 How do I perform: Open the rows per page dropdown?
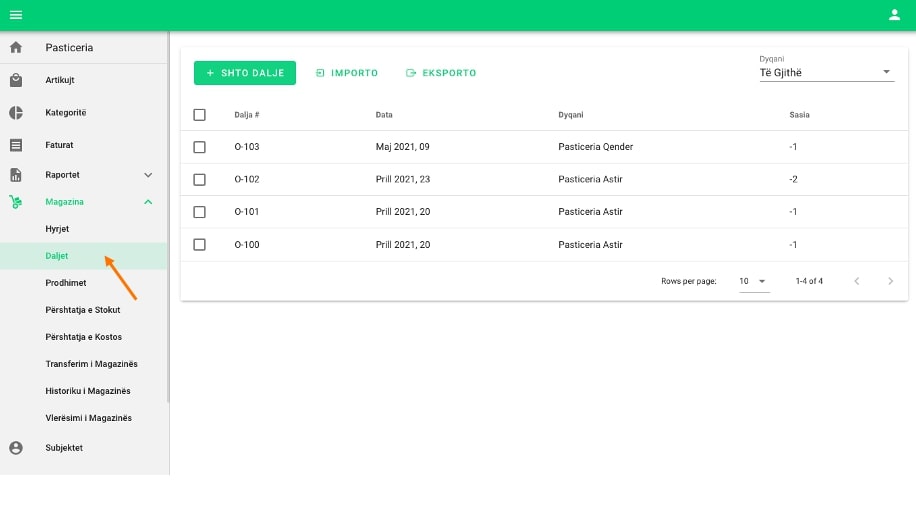tap(753, 282)
